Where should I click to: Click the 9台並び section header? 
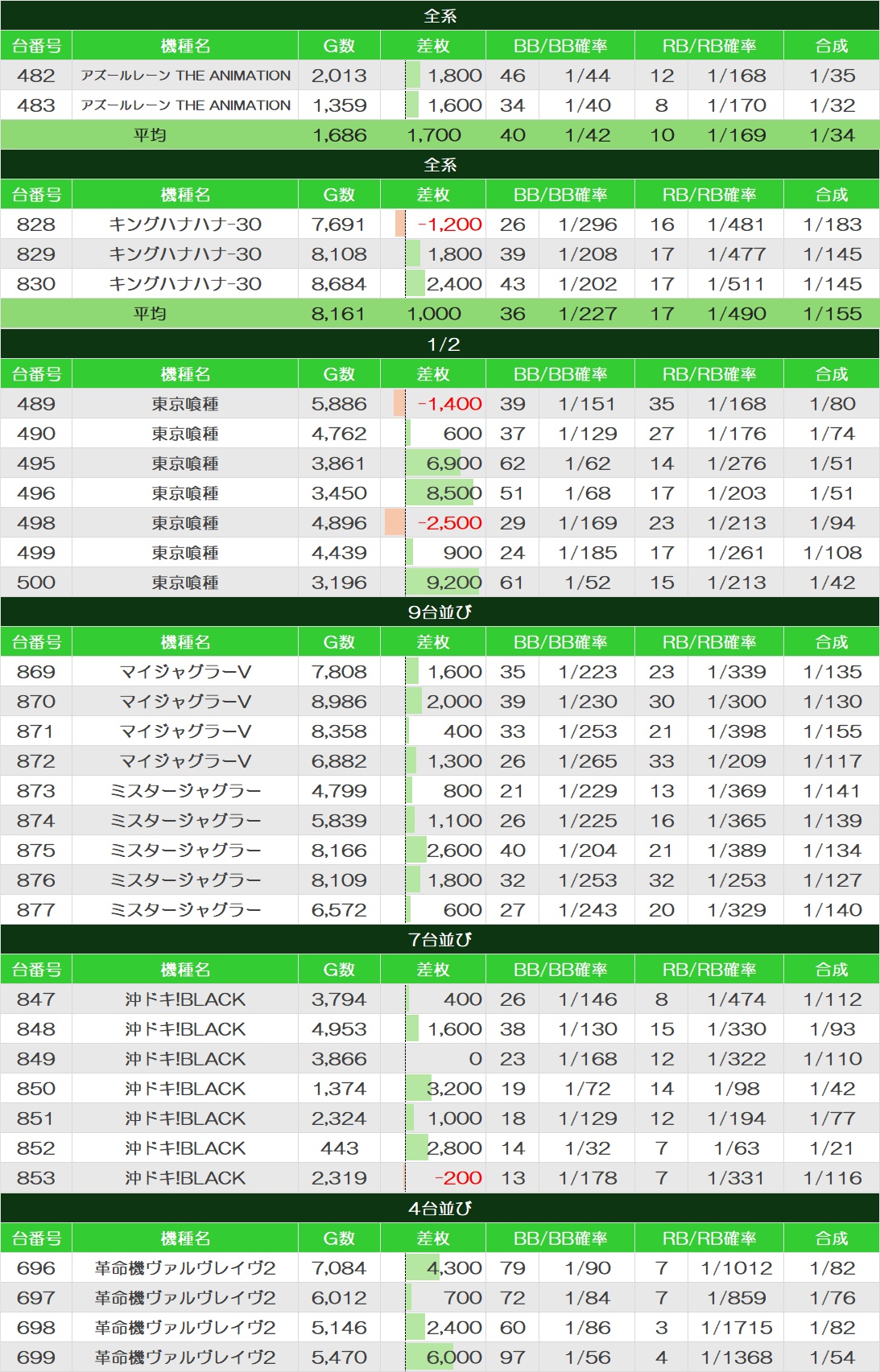coord(440,612)
